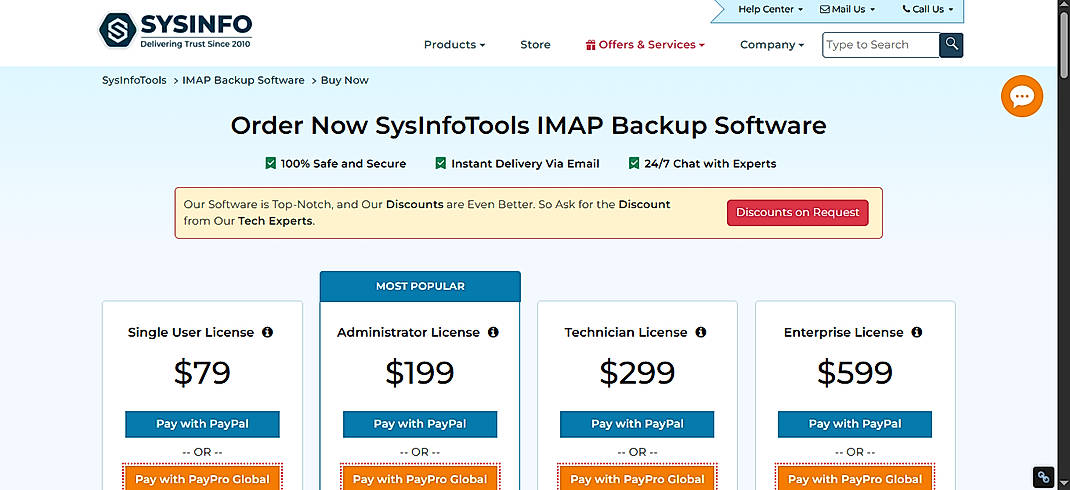
Task: Pay with PayPro Global for Enterprise License
Action: [854, 477]
